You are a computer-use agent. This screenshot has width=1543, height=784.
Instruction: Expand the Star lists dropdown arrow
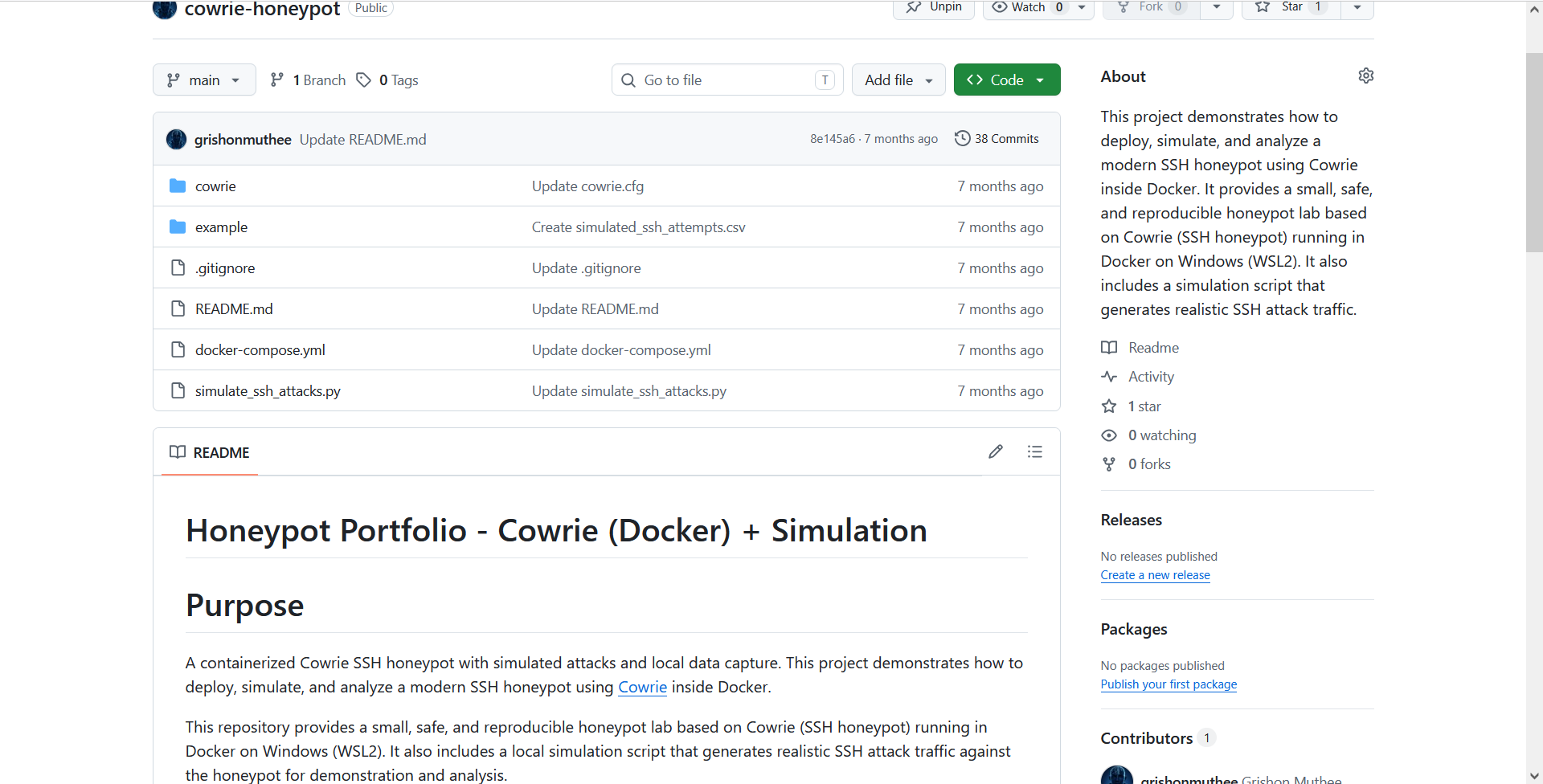coord(1357,7)
